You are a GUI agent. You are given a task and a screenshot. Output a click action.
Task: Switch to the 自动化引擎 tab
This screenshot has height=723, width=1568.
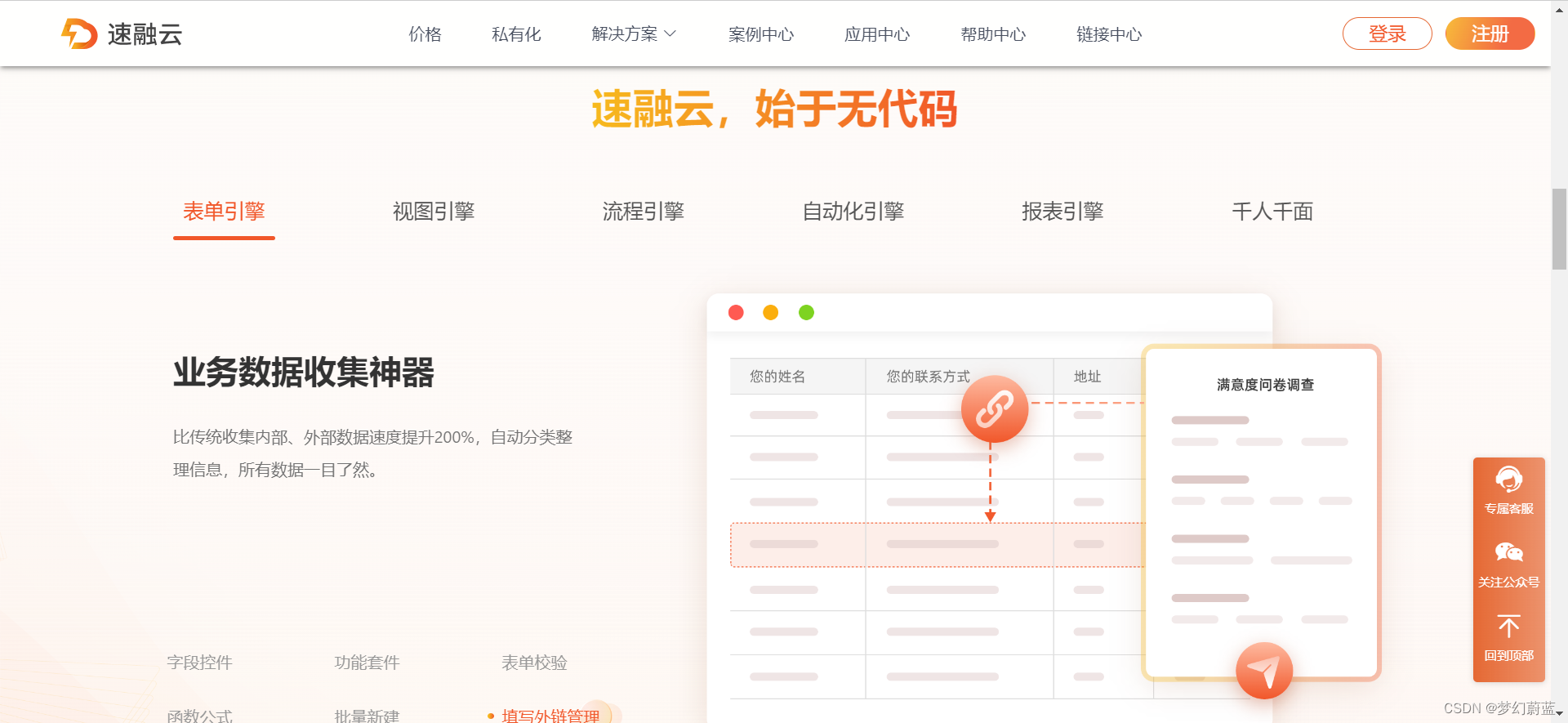(853, 212)
